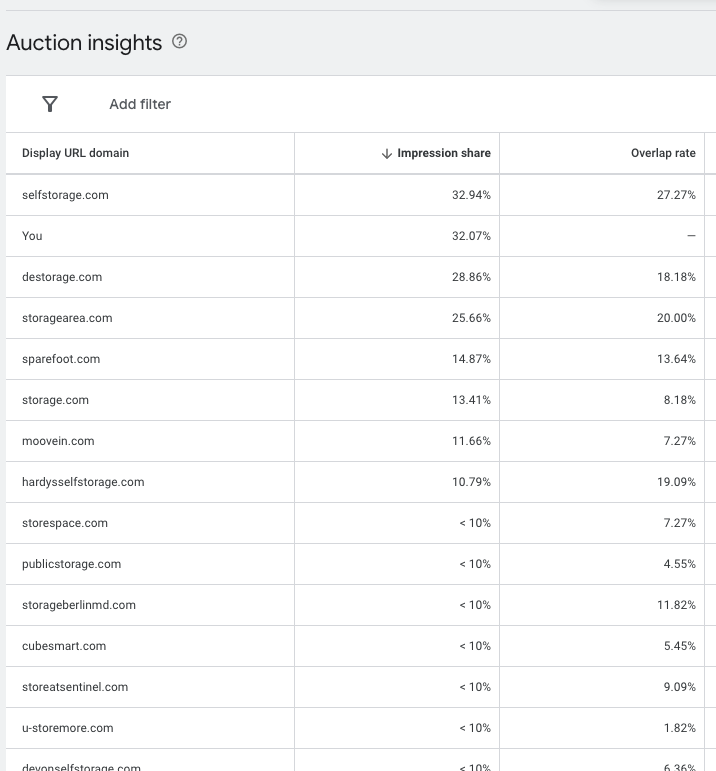Image resolution: width=716 pixels, height=771 pixels.
Task: Click the Add filter button
Action: click(x=140, y=104)
